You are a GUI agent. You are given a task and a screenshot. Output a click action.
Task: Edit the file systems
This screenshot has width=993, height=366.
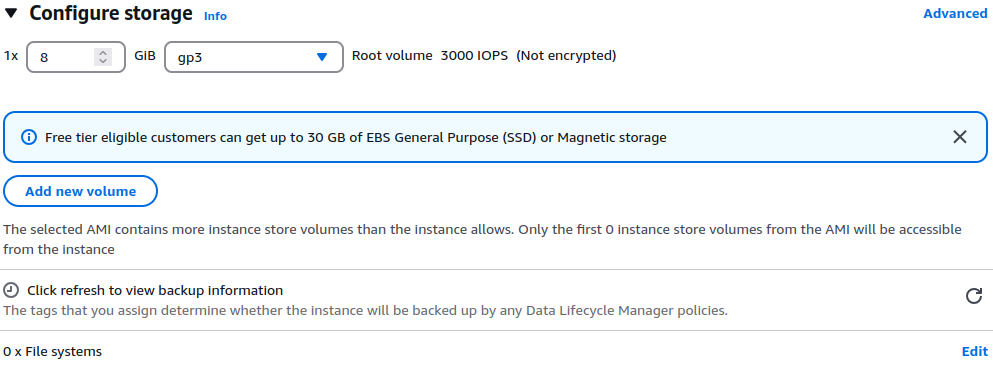[975, 351]
